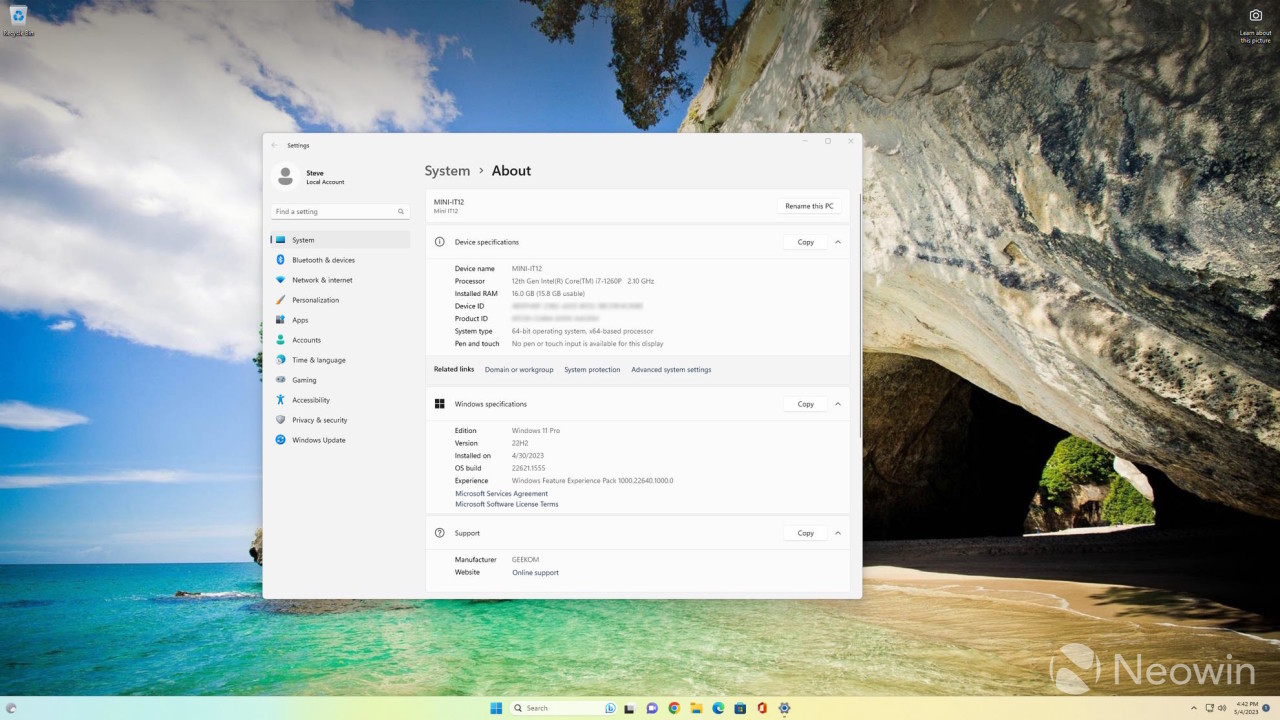Viewport: 1280px width, 720px height.
Task: Open the Online support website link
Action: [535, 573]
